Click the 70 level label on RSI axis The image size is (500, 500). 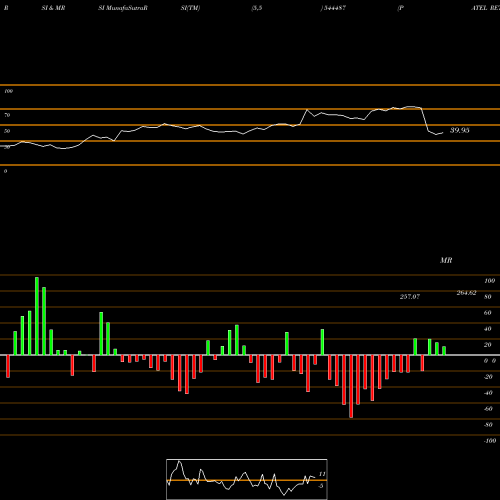tap(7, 115)
